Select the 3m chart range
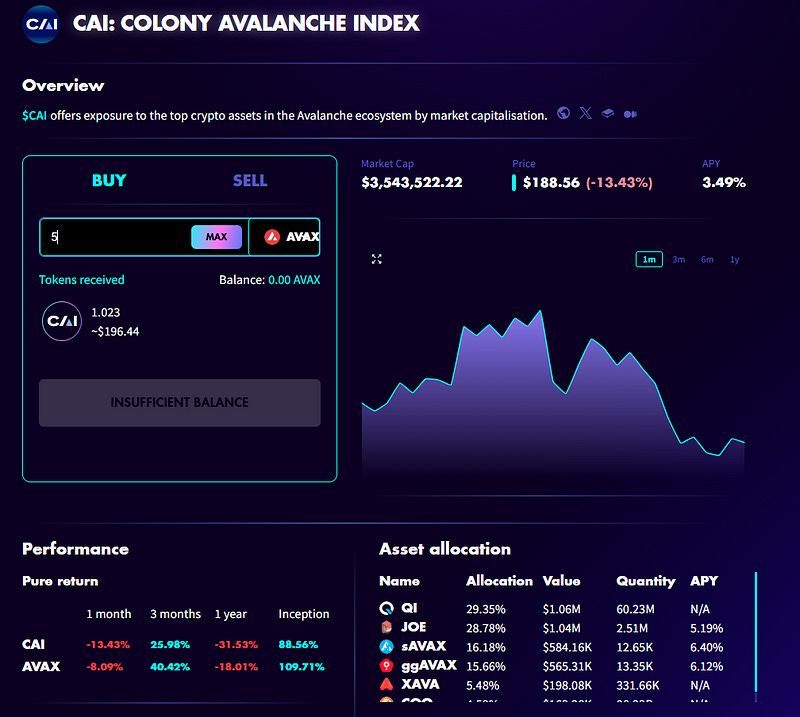Screen dimensions: 800x717 point(679,260)
